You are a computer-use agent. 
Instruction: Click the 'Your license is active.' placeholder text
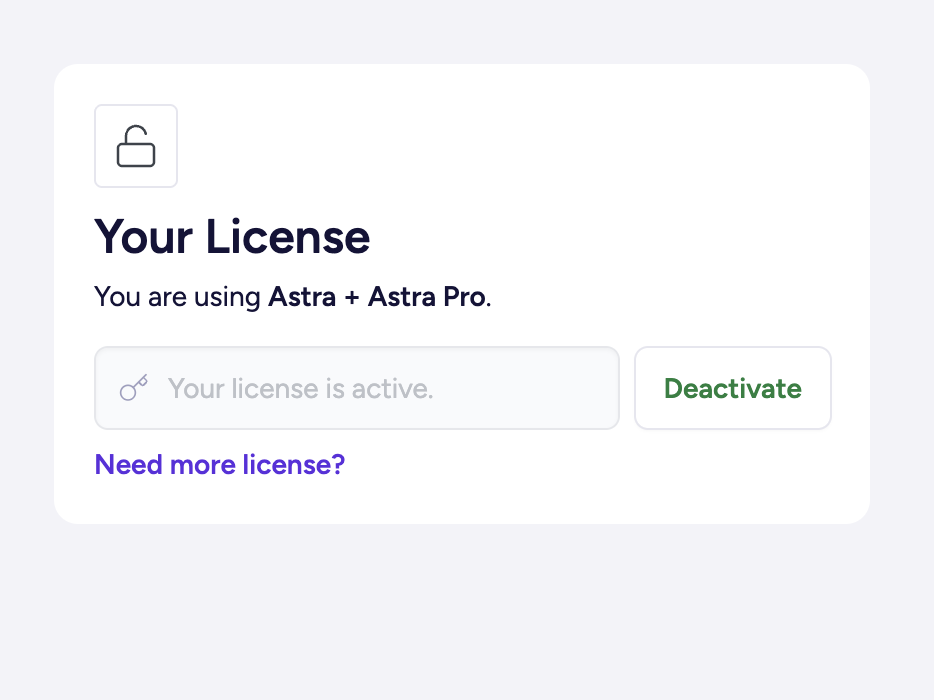(x=300, y=388)
